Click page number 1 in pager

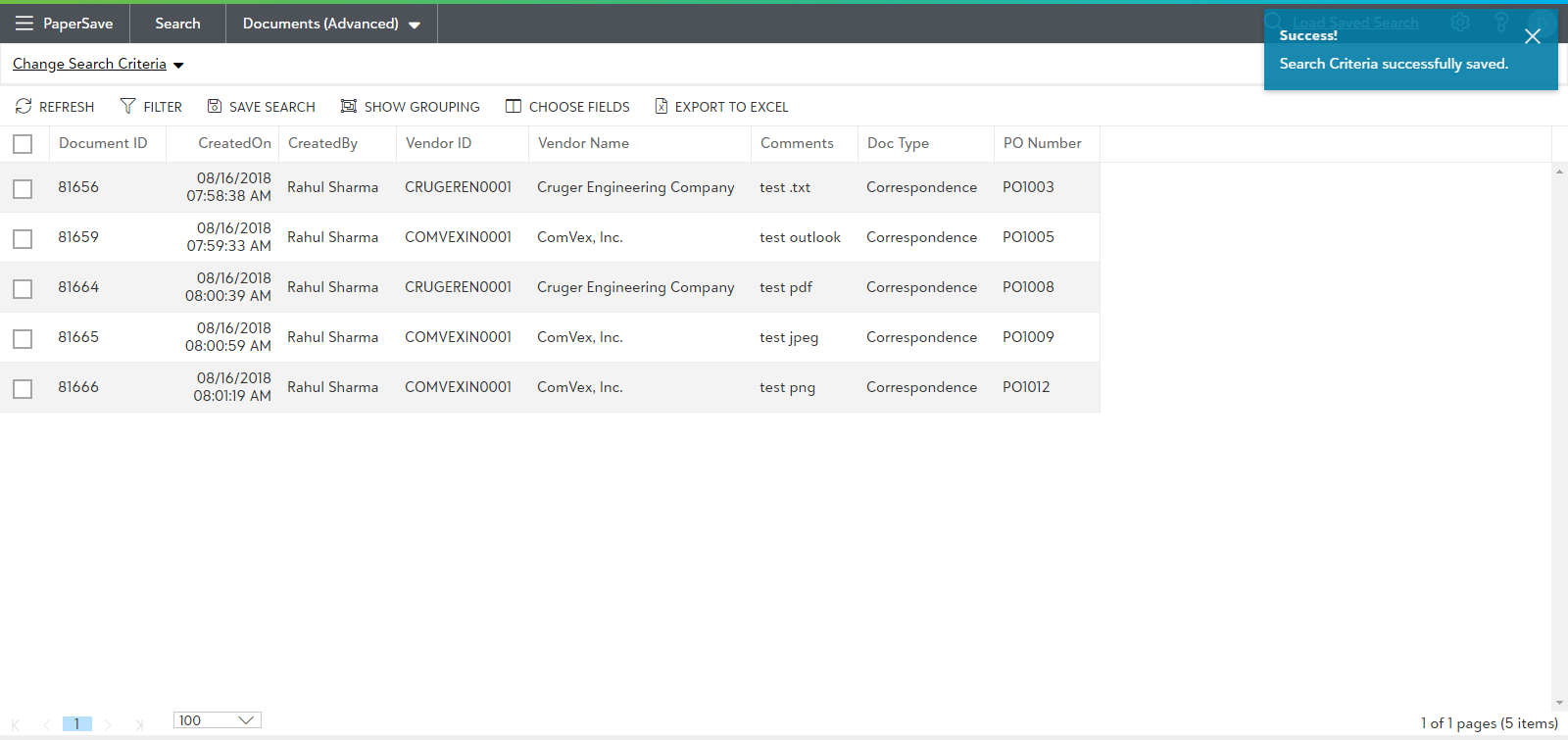(x=76, y=723)
